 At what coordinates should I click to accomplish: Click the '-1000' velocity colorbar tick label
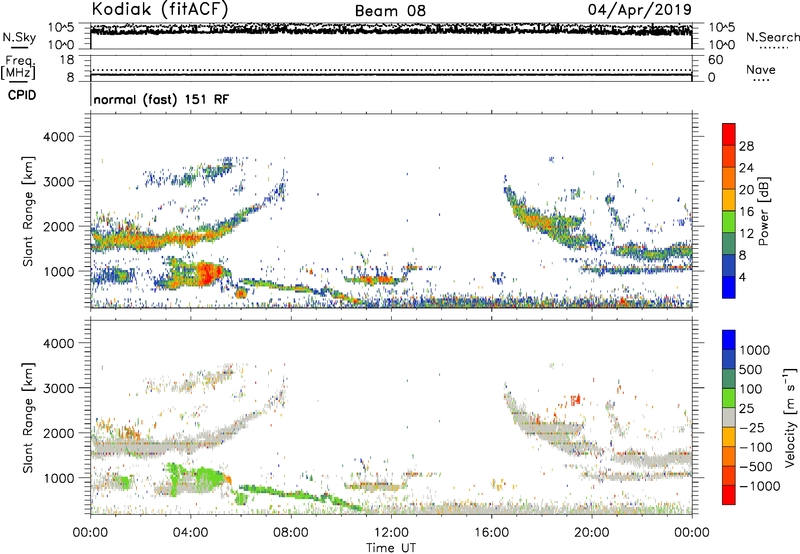click(760, 486)
